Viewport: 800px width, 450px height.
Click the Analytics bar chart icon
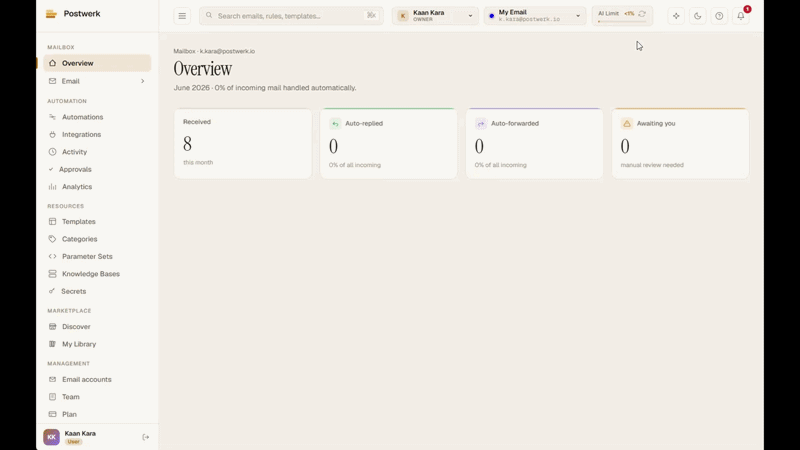point(53,187)
